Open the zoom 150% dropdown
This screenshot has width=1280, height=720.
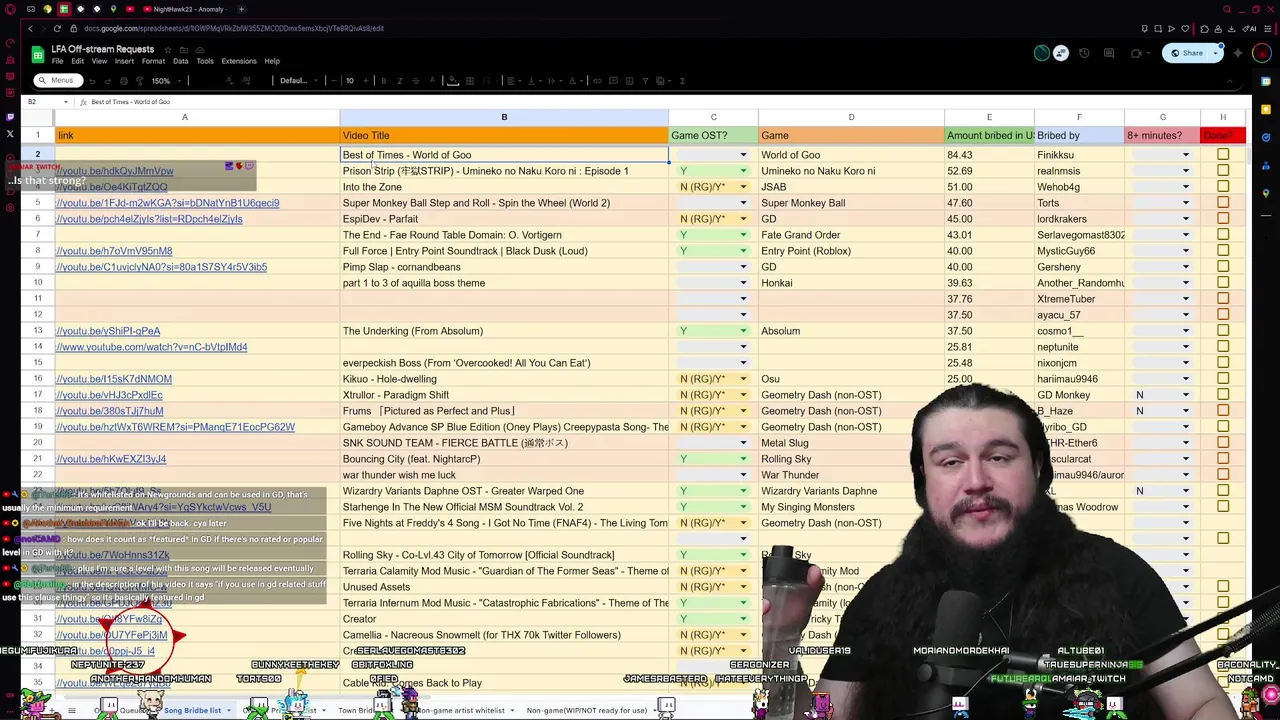point(167,81)
